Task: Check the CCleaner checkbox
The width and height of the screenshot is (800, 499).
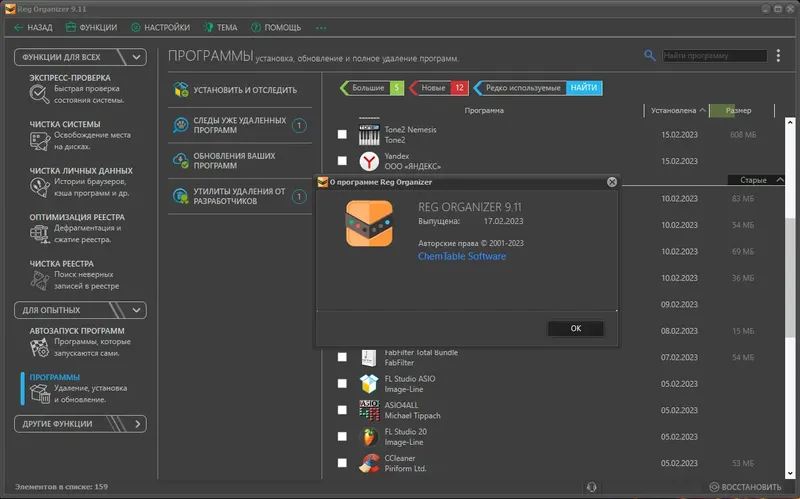Action: pyautogui.click(x=342, y=463)
